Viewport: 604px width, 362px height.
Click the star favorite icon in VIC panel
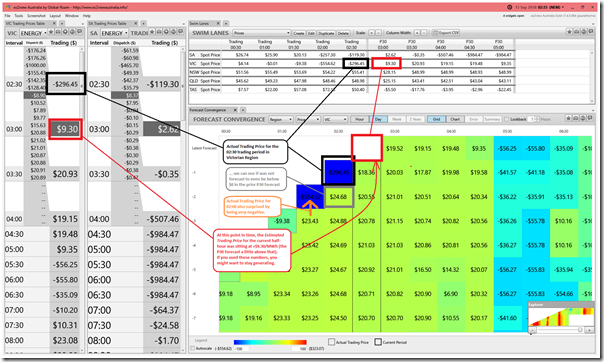point(51,32)
